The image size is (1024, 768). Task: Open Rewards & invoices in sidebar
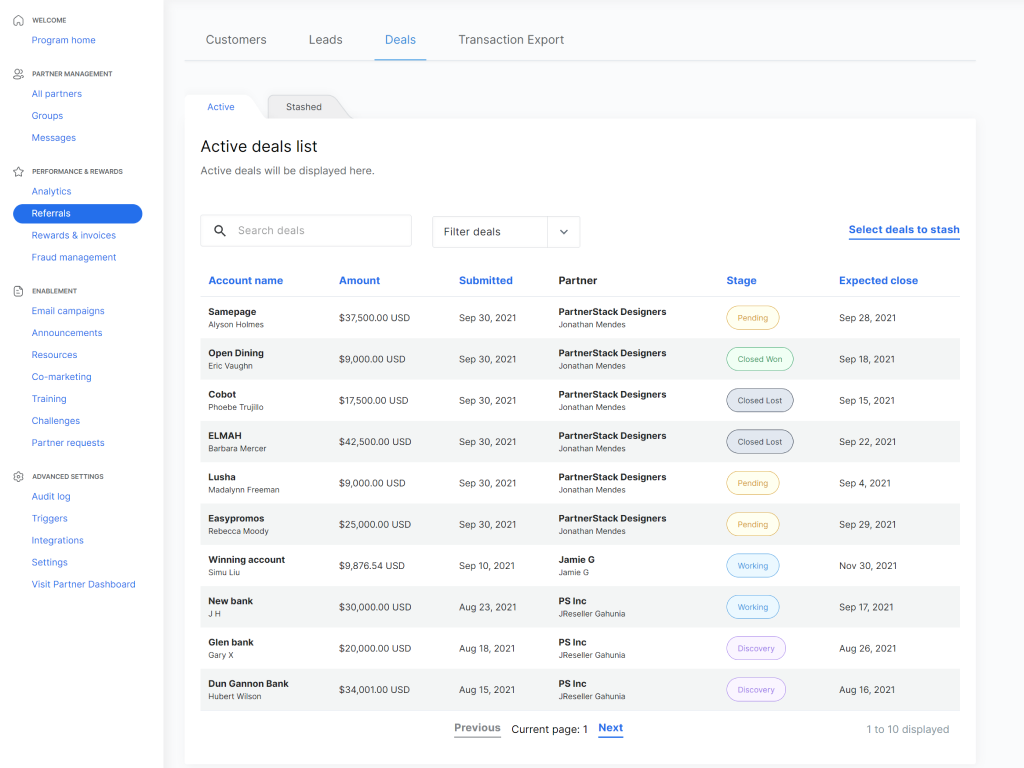[x=74, y=236]
